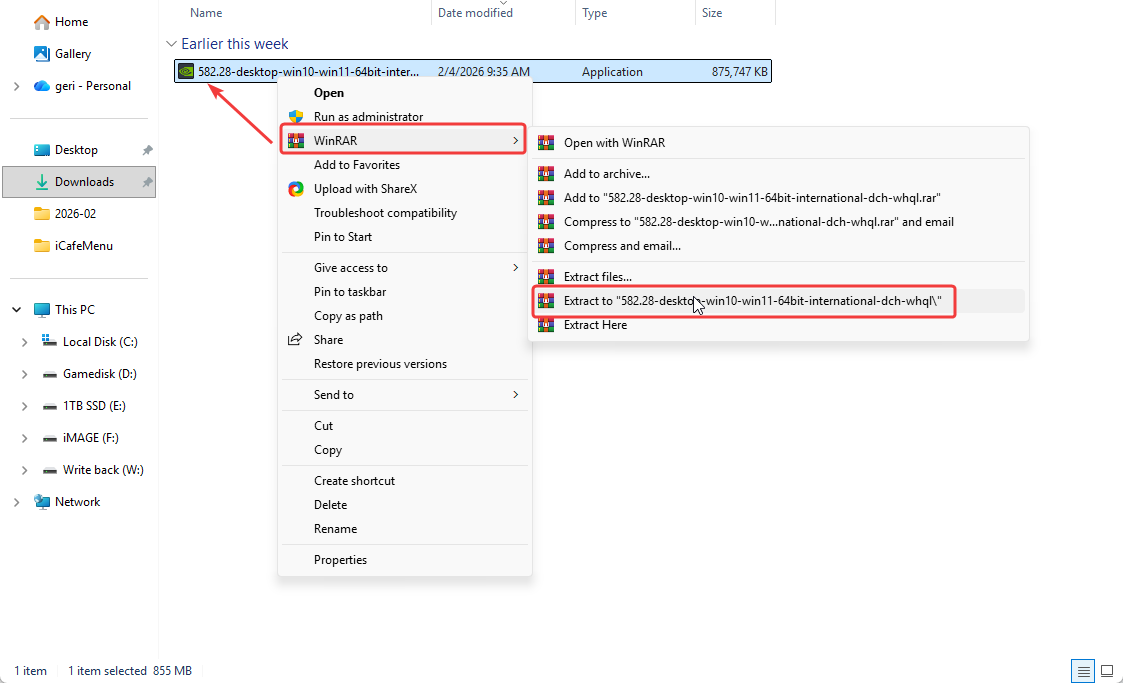
Task: Click the Gallery icon in sidebar
Action: 42,54
